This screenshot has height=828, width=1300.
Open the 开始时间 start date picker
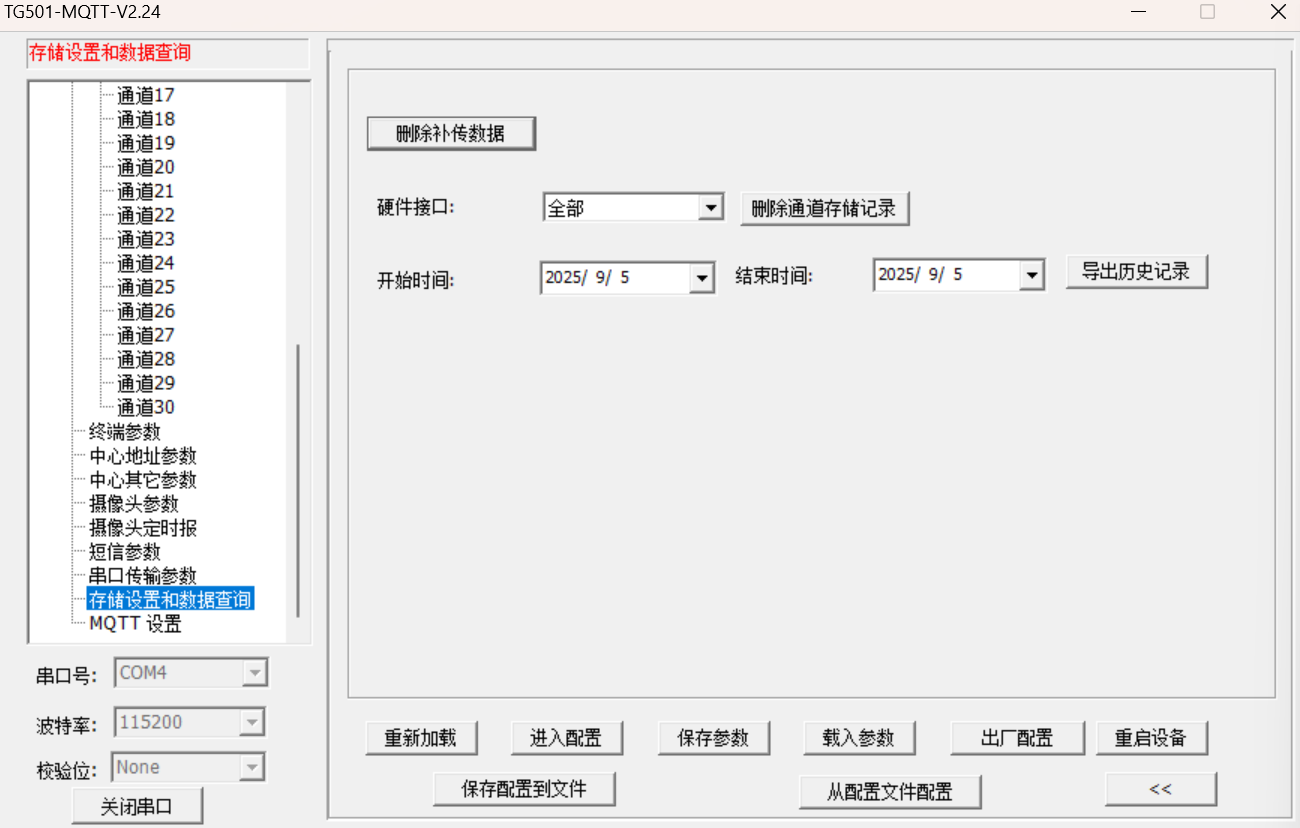(x=701, y=277)
